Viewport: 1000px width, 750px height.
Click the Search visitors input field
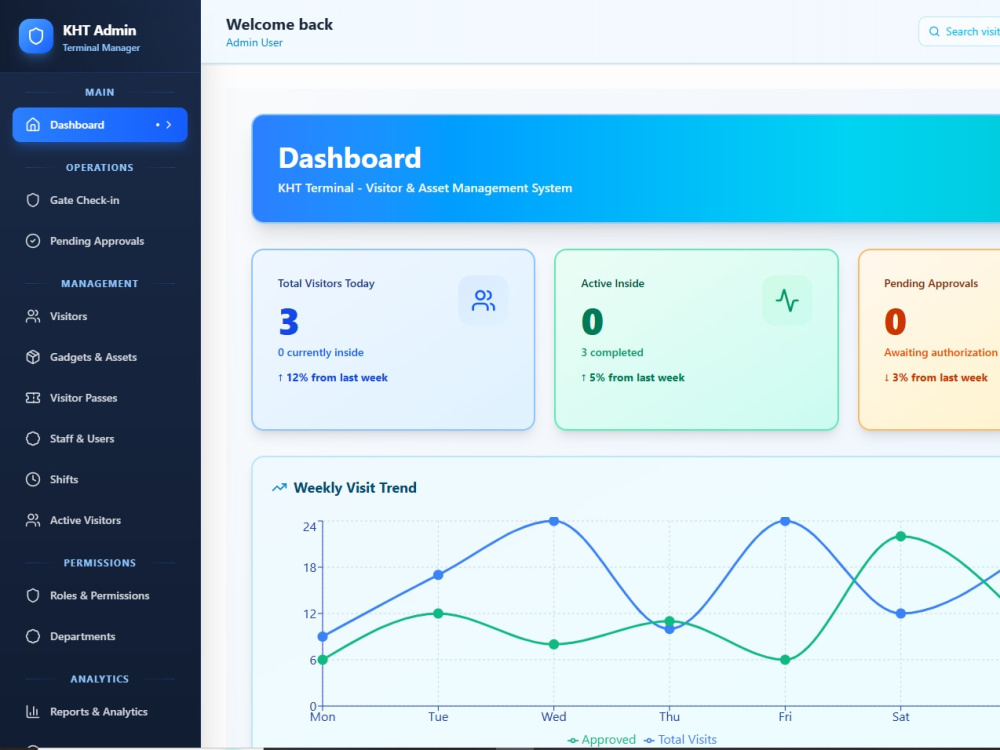(960, 32)
